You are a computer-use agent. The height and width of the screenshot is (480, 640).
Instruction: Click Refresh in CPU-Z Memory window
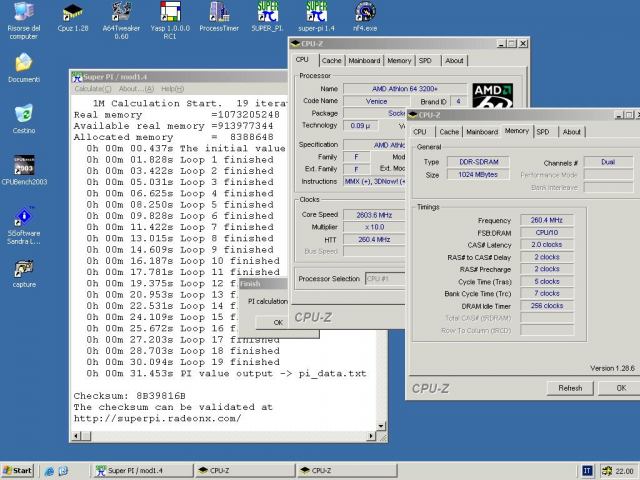pyautogui.click(x=570, y=388)
